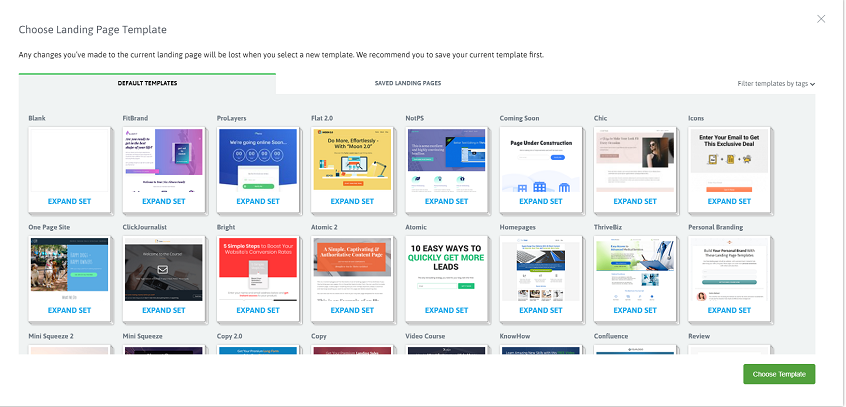Expand the Icons template set
This screenshot has width=846, height=407.
pyautogui.click(x=729, y=201)
